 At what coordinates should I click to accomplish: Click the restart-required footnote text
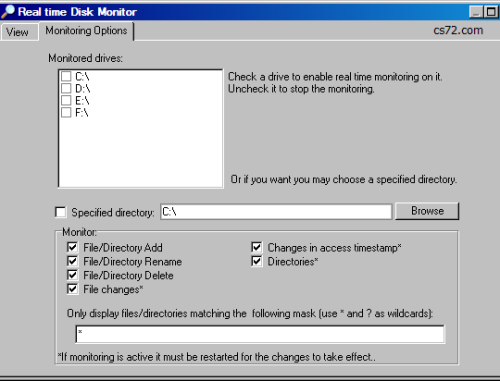point(217,357)
